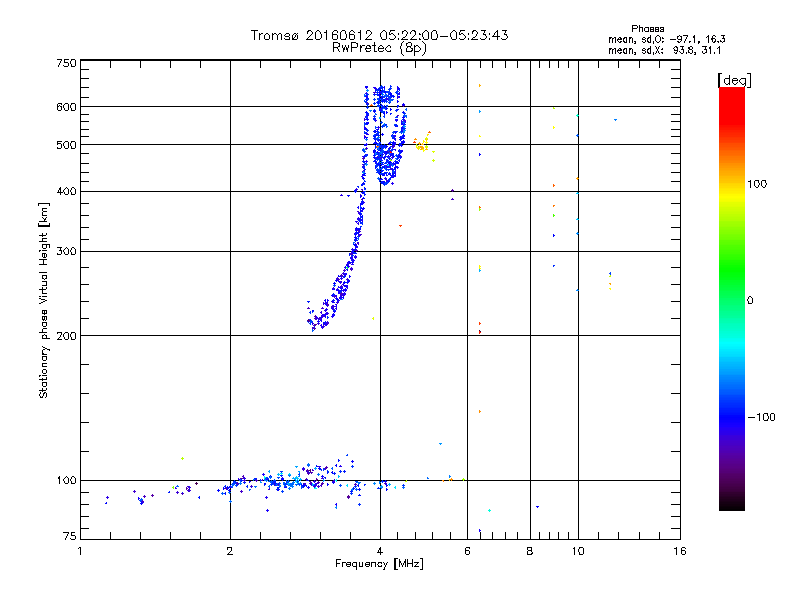The image size is (800, 600).
Task: Click the x-axis label '2'
Action: [x=230, y=551]
